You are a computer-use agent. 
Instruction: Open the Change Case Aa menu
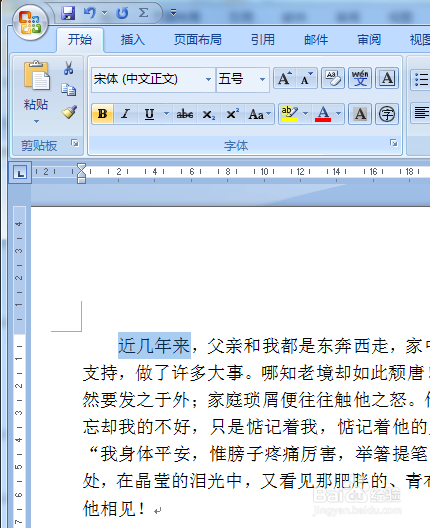[259, 114]
